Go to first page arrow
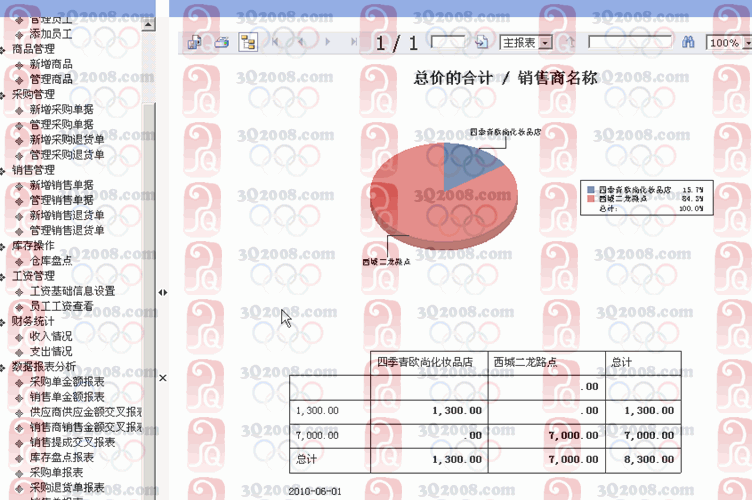The height and width of the screenshot is (500, 752). 275,42
